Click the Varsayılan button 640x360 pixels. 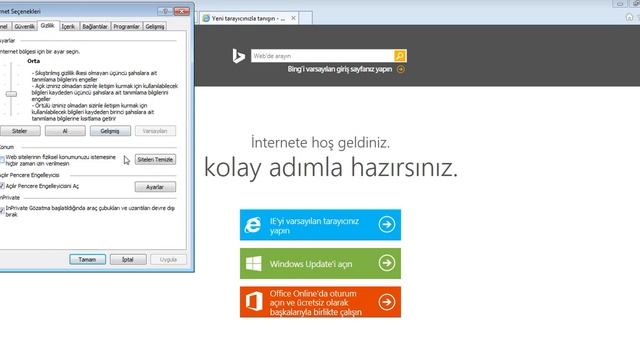(155, 131)
